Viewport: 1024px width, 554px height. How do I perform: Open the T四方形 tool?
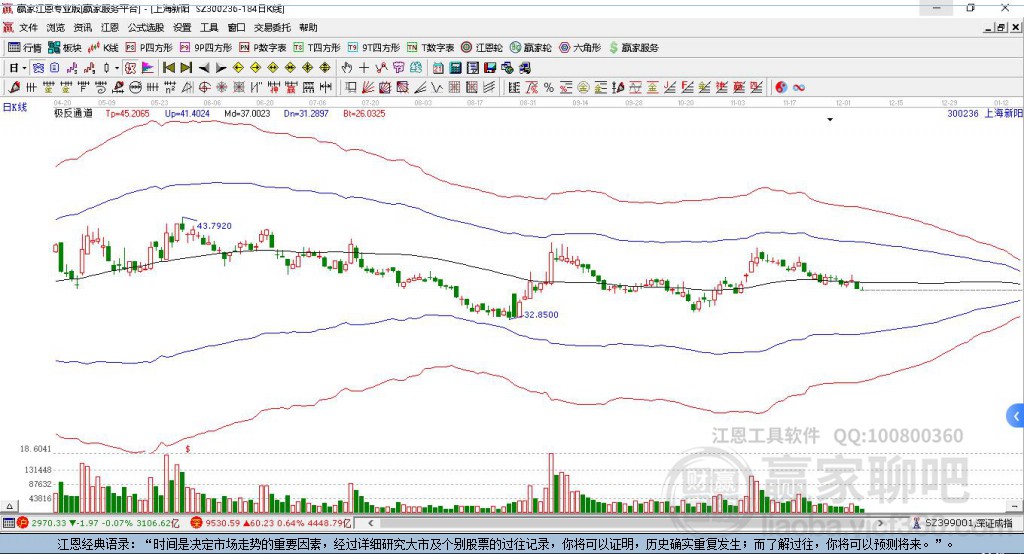[317, 48]
